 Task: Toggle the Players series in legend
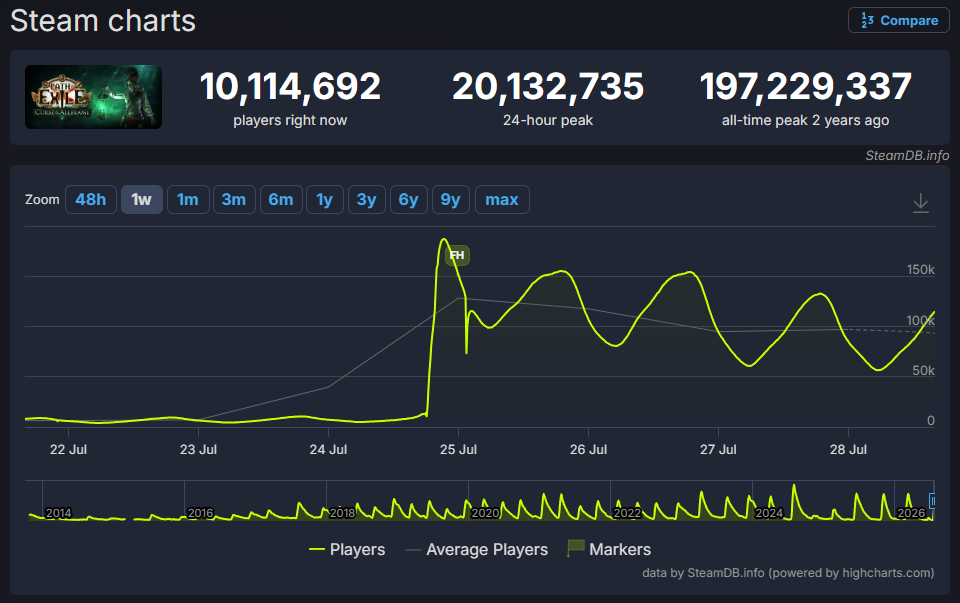click(x=347, y=549)
